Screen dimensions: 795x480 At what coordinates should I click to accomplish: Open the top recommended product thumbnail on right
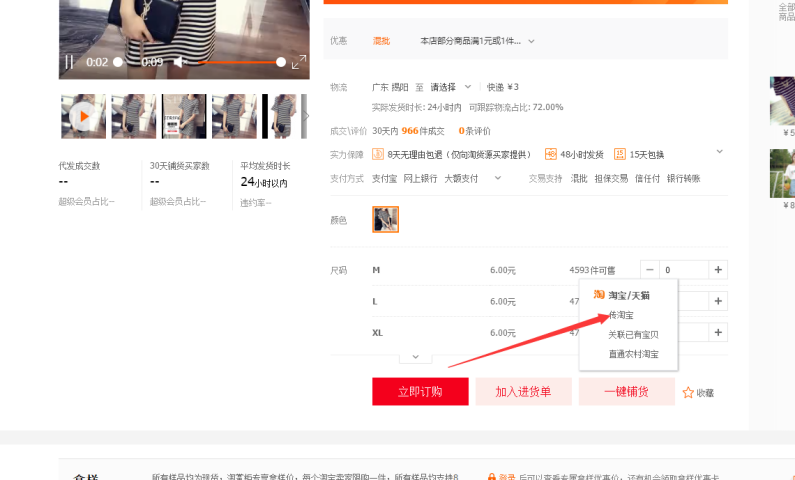pyautogui.click(x=782, y=101)
